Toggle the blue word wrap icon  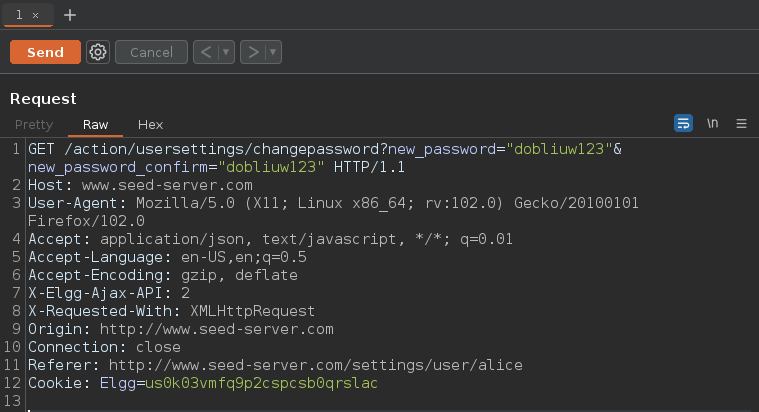pyautogui.click(x=684, y=123)
